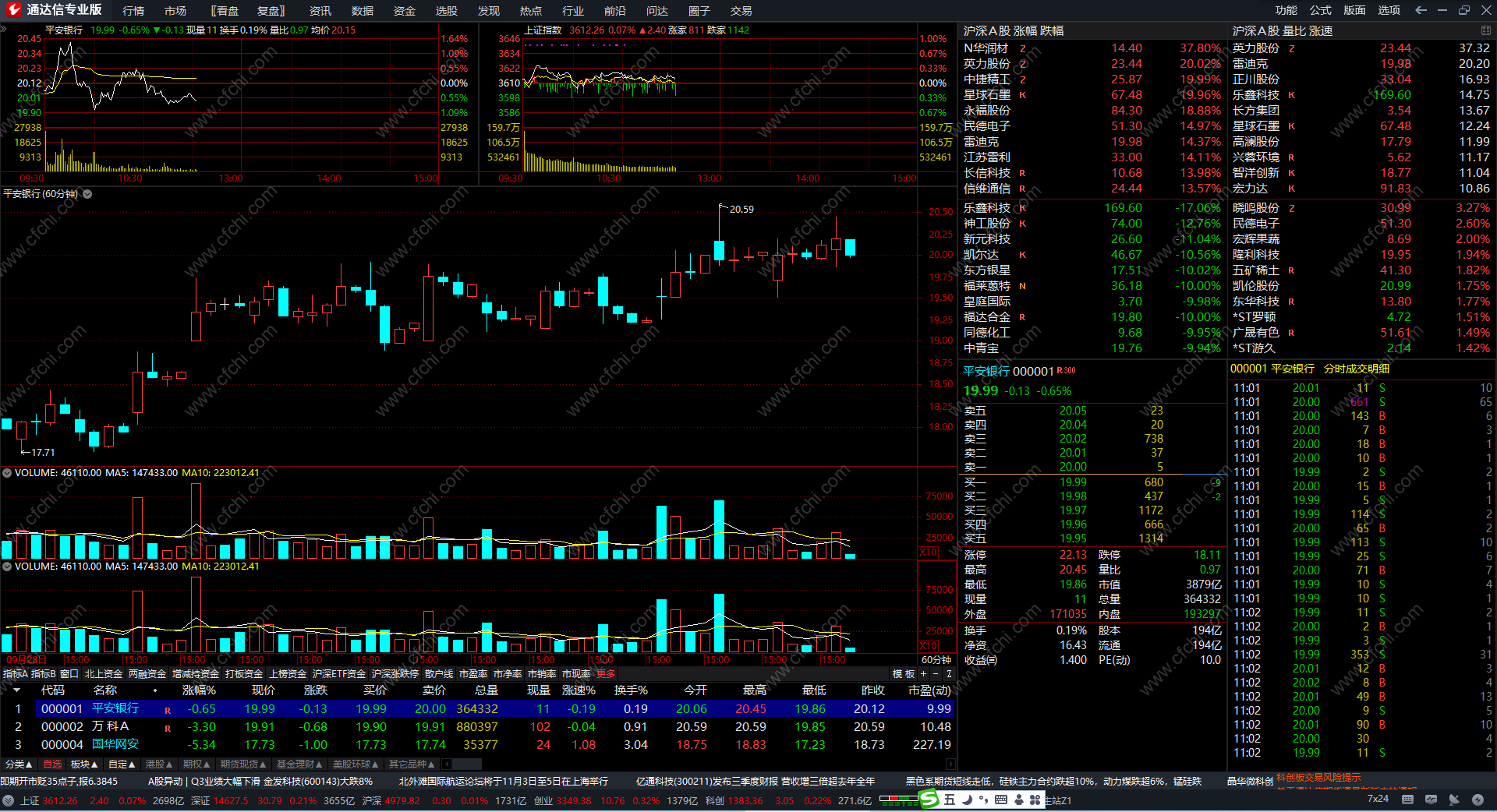The image size is (1497, 812).
Task: Click the 60分钟 period button
Action: [936, 660]
